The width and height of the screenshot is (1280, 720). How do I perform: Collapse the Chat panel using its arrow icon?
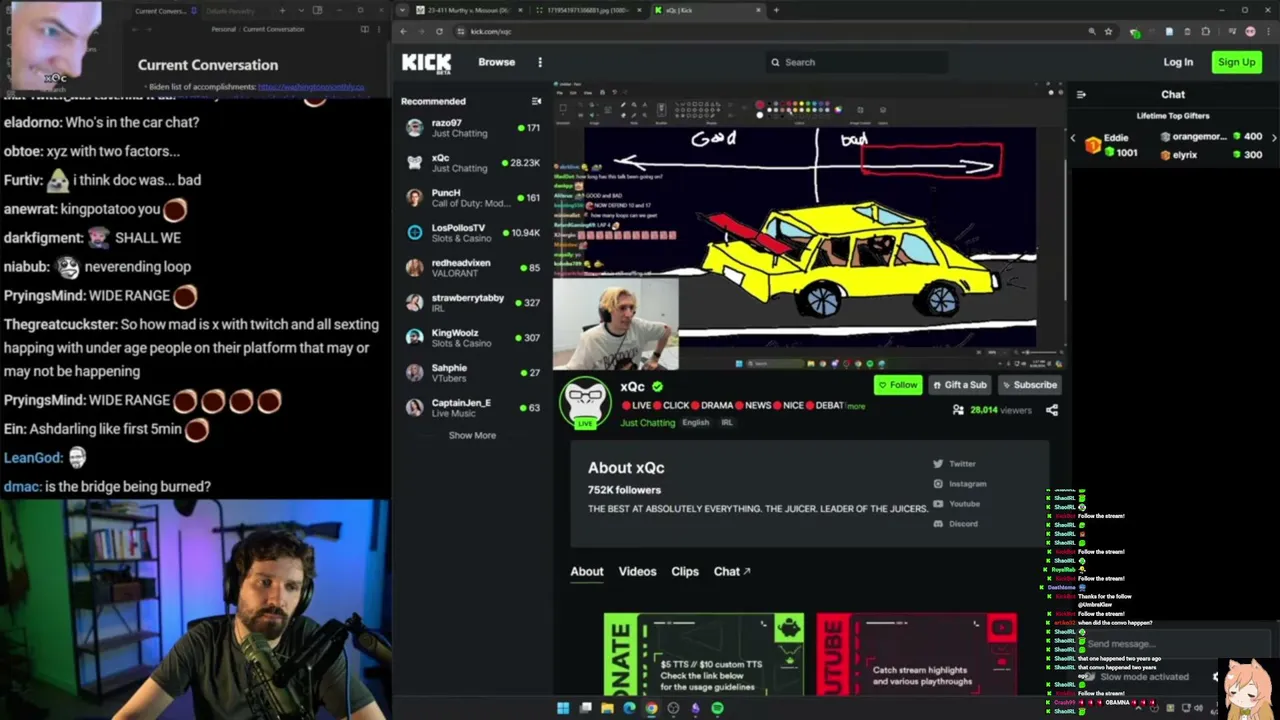click(x=1081, y=95)
